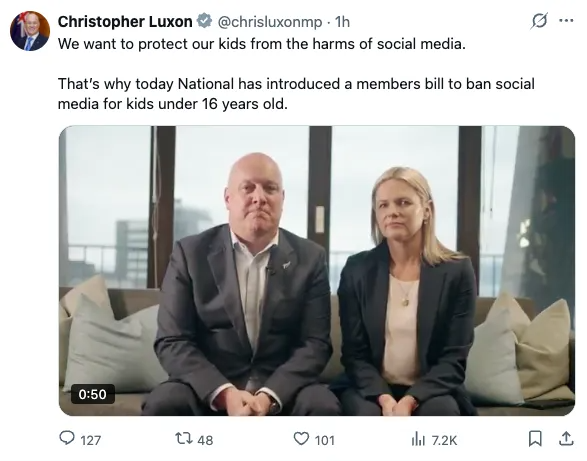587x461 pixels.
Task: Click the blue verified badge
Action: pos(204,21)
